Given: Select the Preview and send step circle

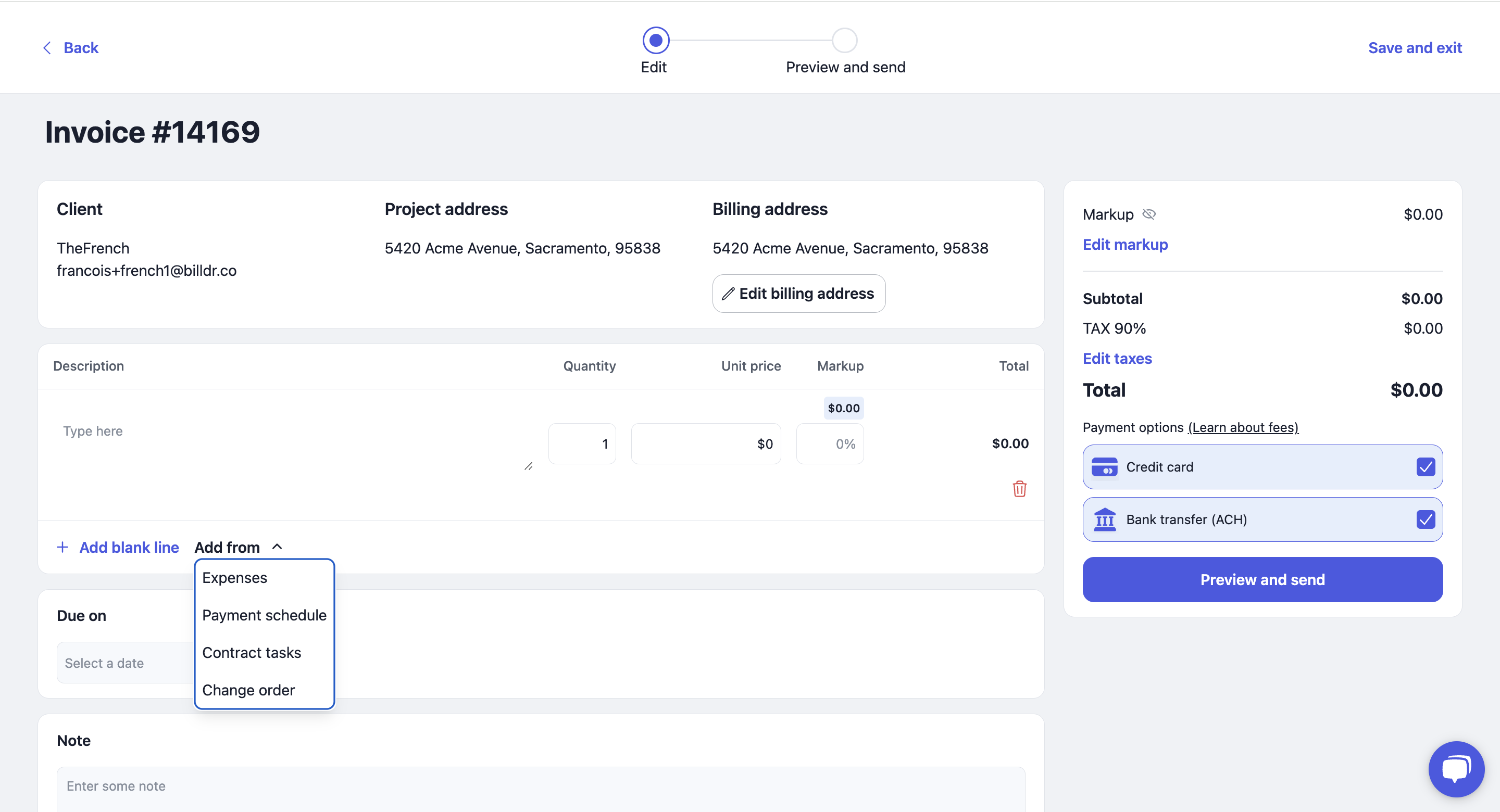Looking at the screenshot, I should coord(844,40).
